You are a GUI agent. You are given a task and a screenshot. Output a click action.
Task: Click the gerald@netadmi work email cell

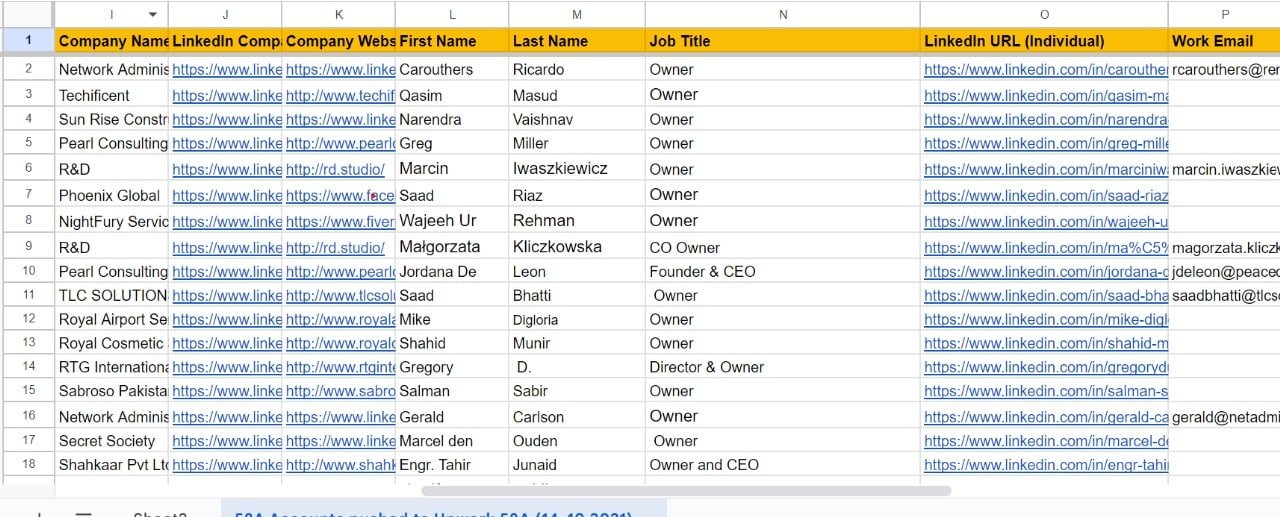click(1224, 417)
